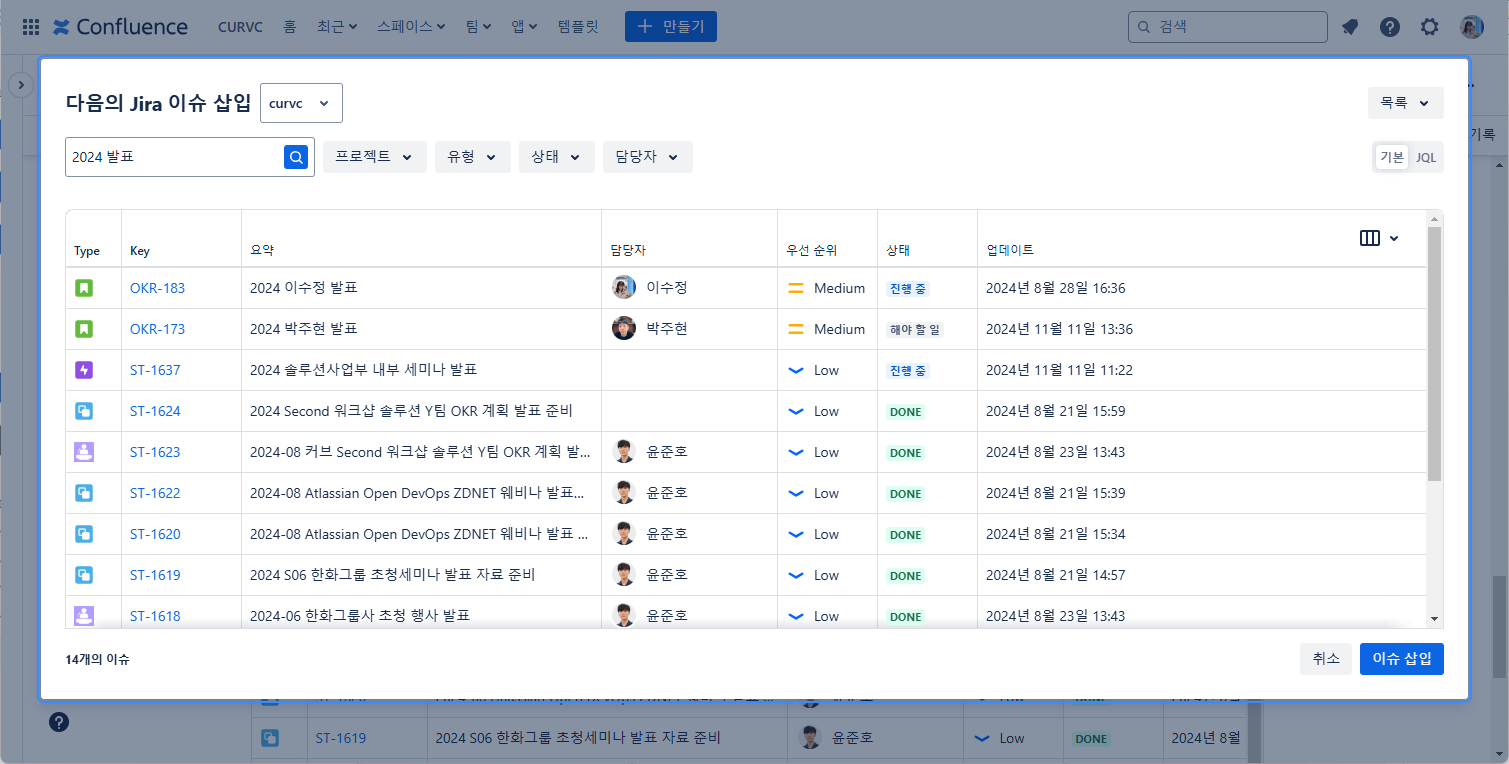Open issue link OKR-183
This screenshot has width=1509, height=764.
157,288
